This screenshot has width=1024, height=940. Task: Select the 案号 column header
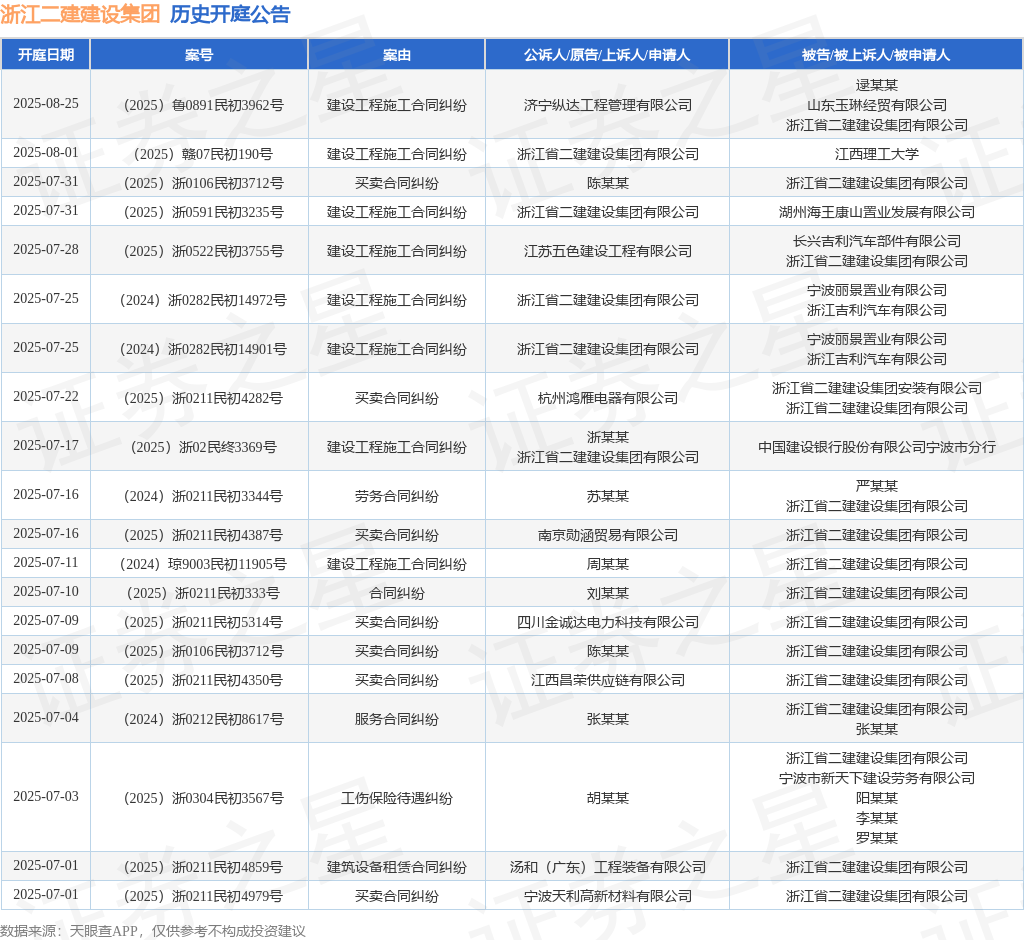(x=199, y=55)
